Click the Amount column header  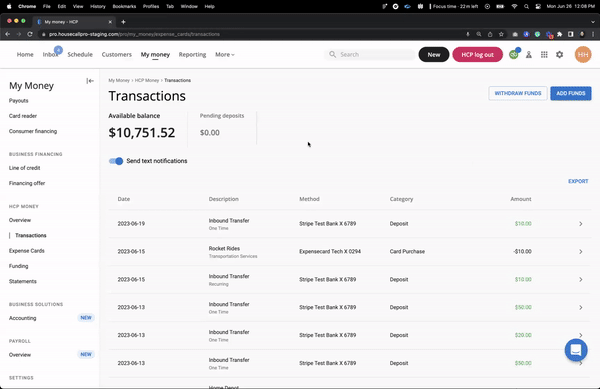(x=521, y=199)
